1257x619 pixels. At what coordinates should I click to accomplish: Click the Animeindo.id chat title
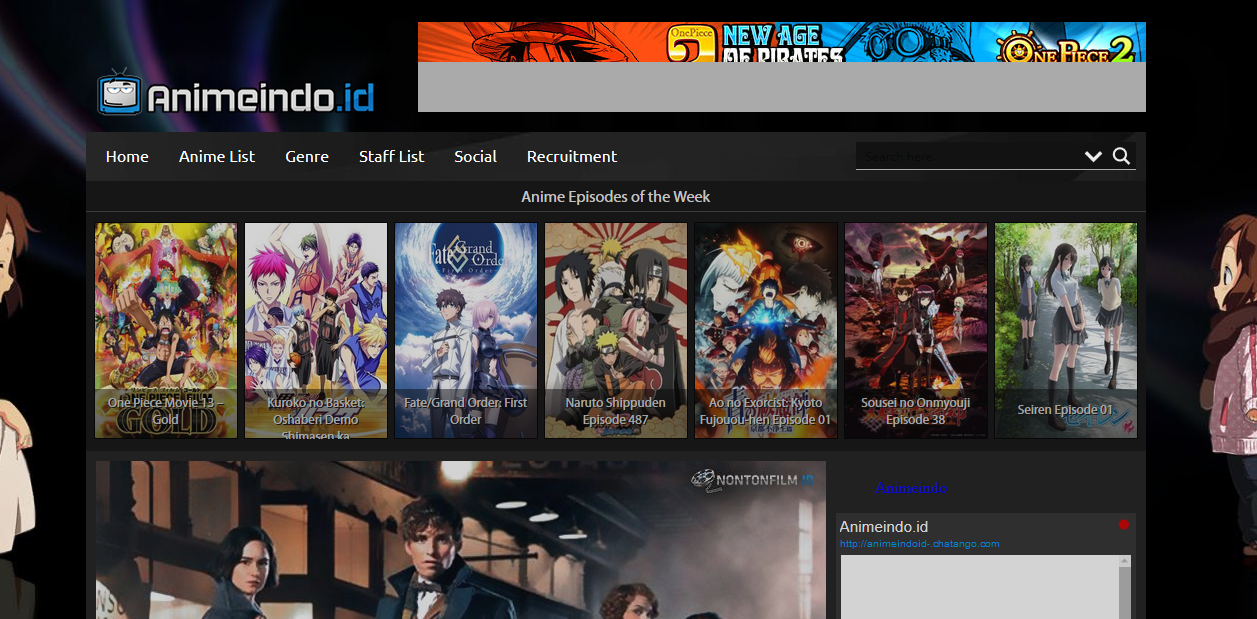(x=884, y=527)
